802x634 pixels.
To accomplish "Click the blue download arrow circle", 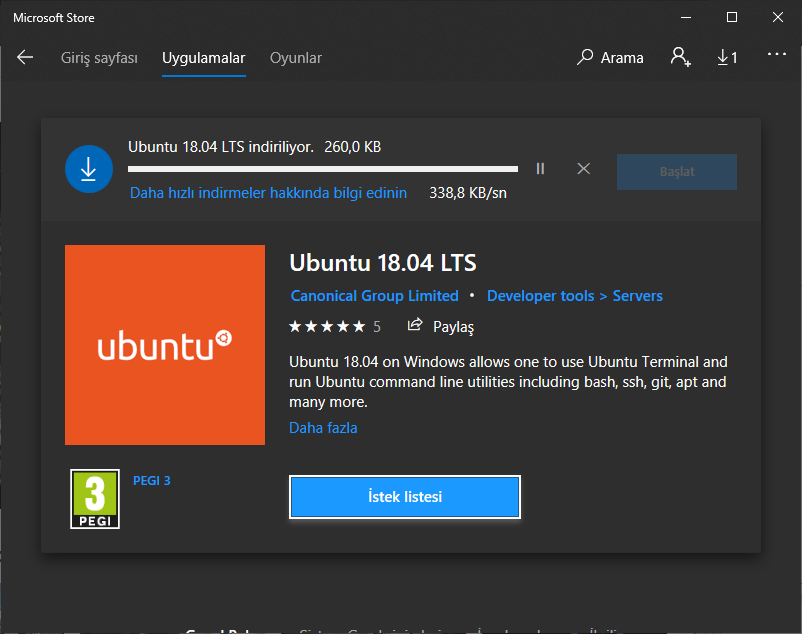I will [88, 169].
